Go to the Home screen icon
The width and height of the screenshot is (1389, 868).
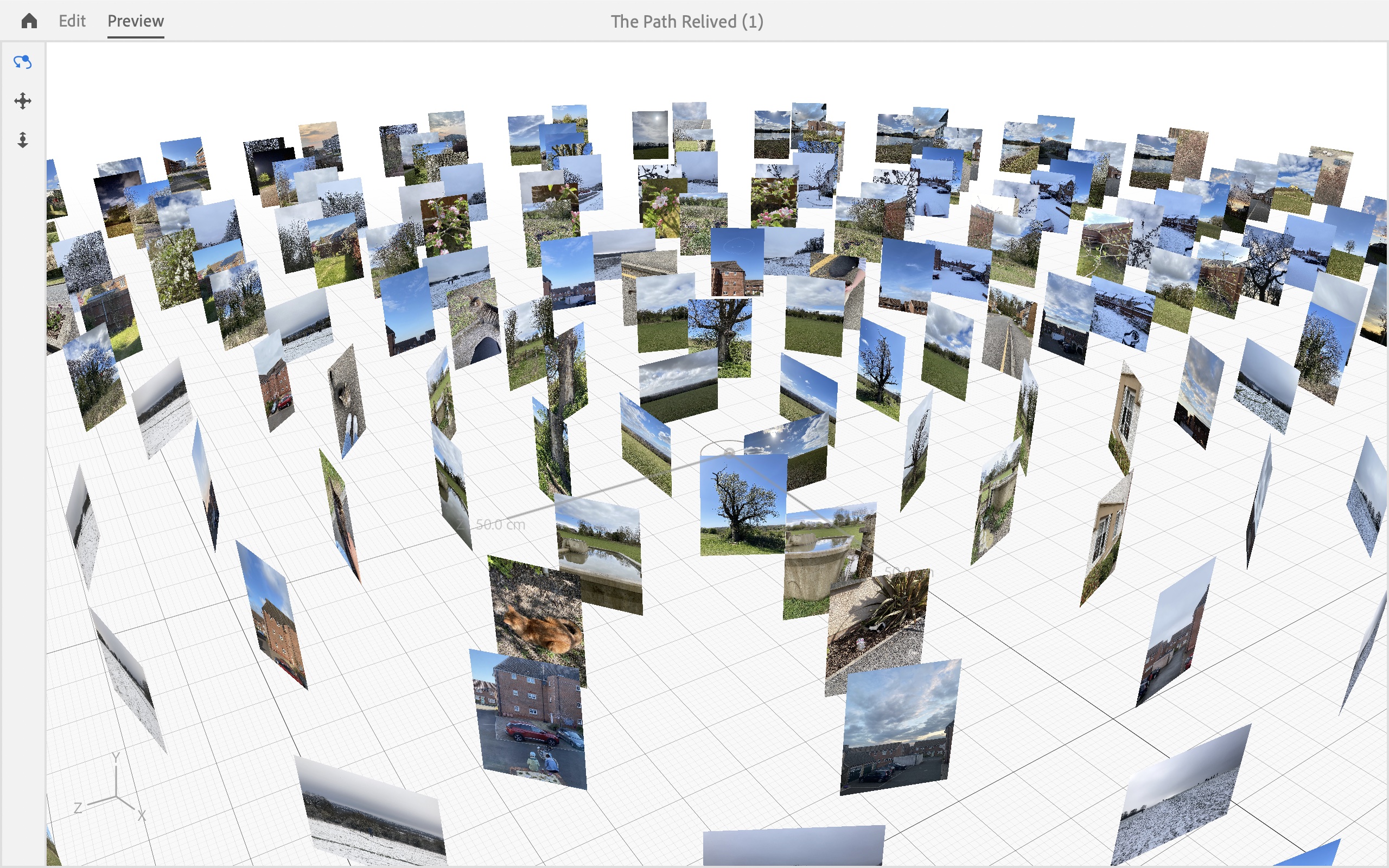tap(29, 21)
